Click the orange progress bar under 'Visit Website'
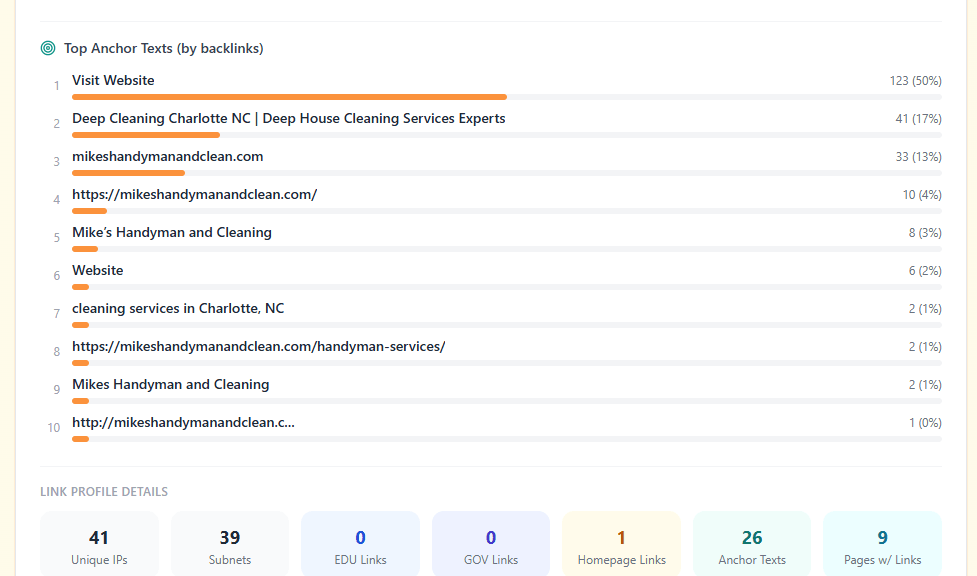This screenshot has width=977, height=576. (x=289, y=97)
